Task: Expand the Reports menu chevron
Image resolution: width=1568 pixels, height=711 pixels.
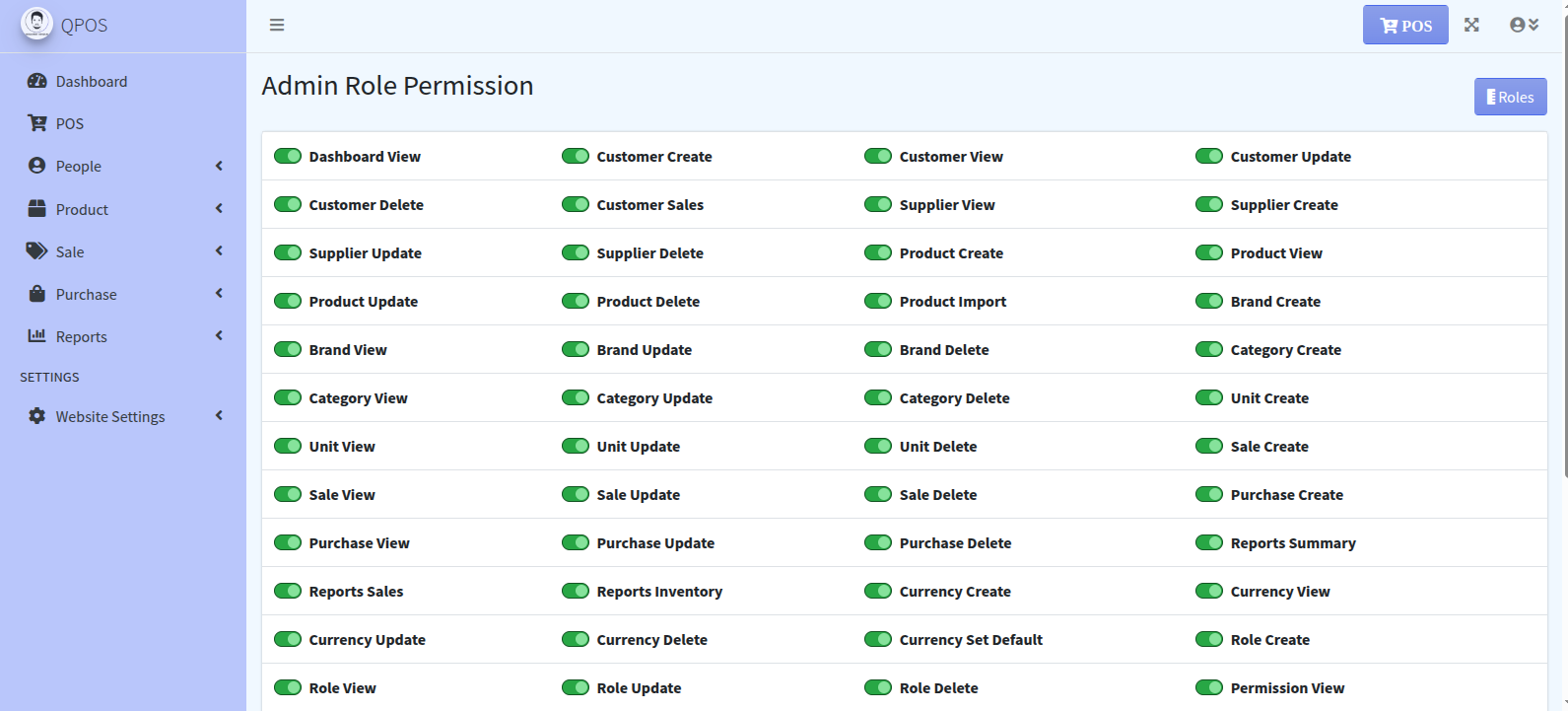Action: 219,335
